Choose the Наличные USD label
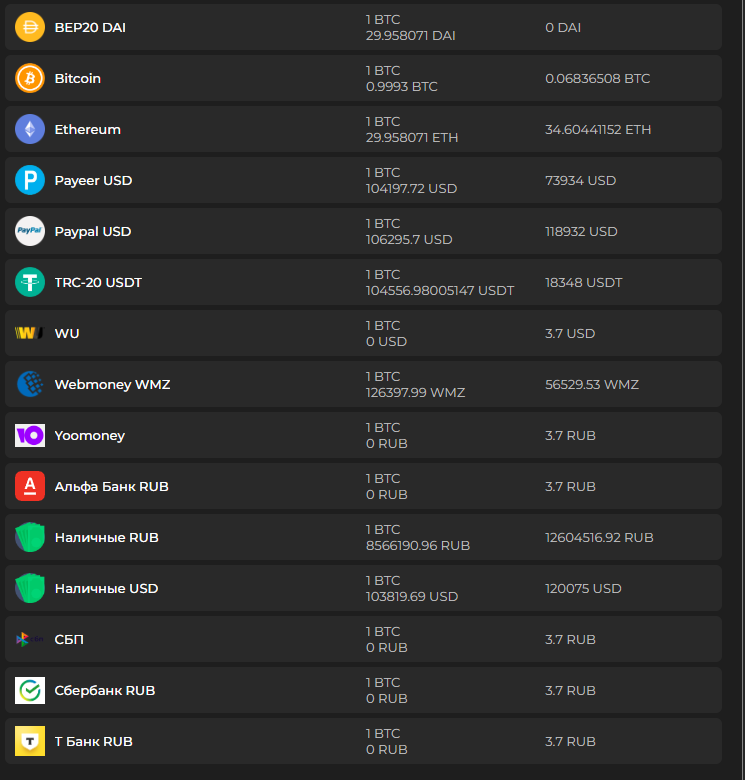 (x=106, y=588)
